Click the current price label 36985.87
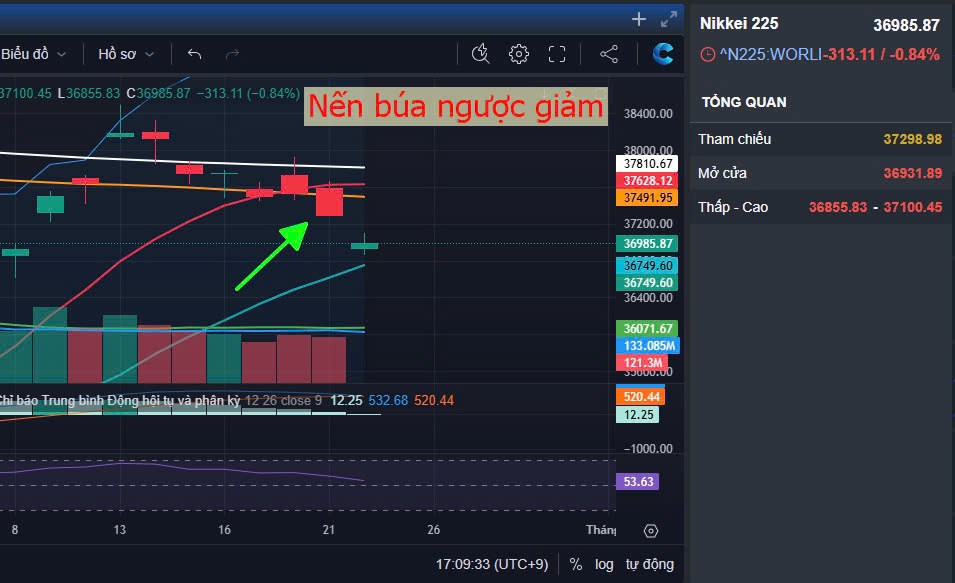 [647, 244]
